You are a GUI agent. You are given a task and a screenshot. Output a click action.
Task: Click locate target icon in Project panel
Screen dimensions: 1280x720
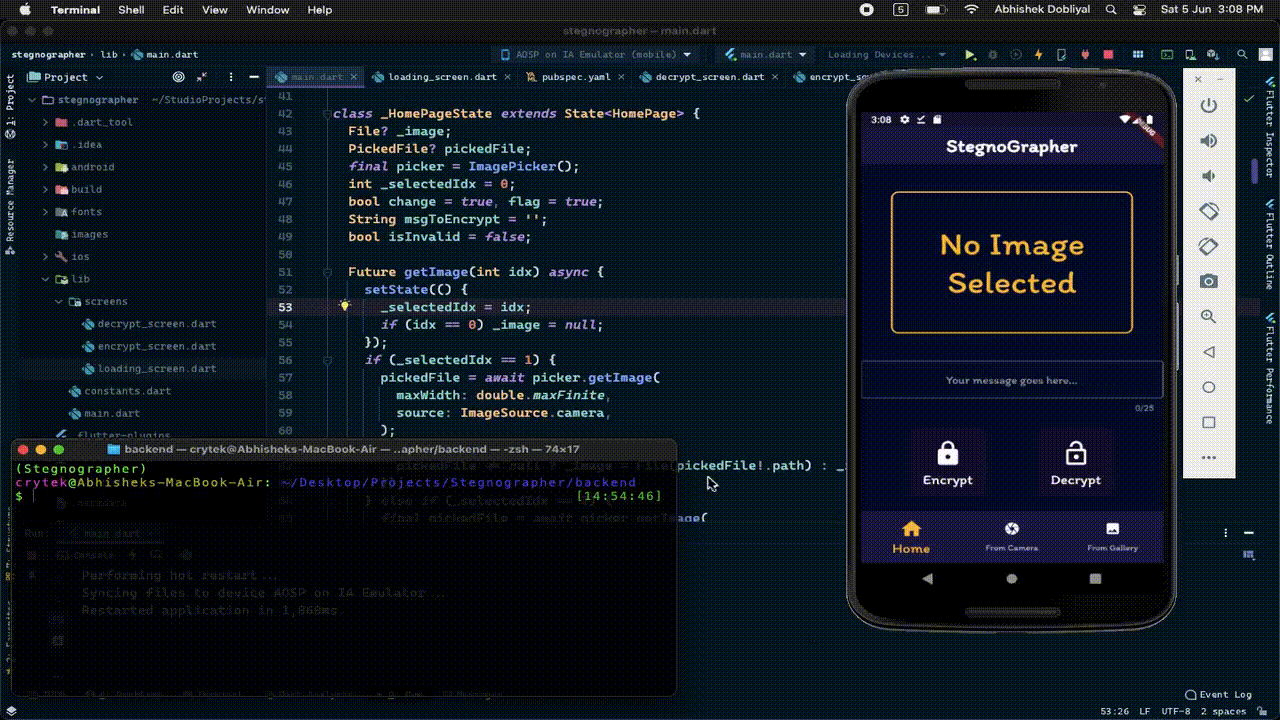coord(179,77)
